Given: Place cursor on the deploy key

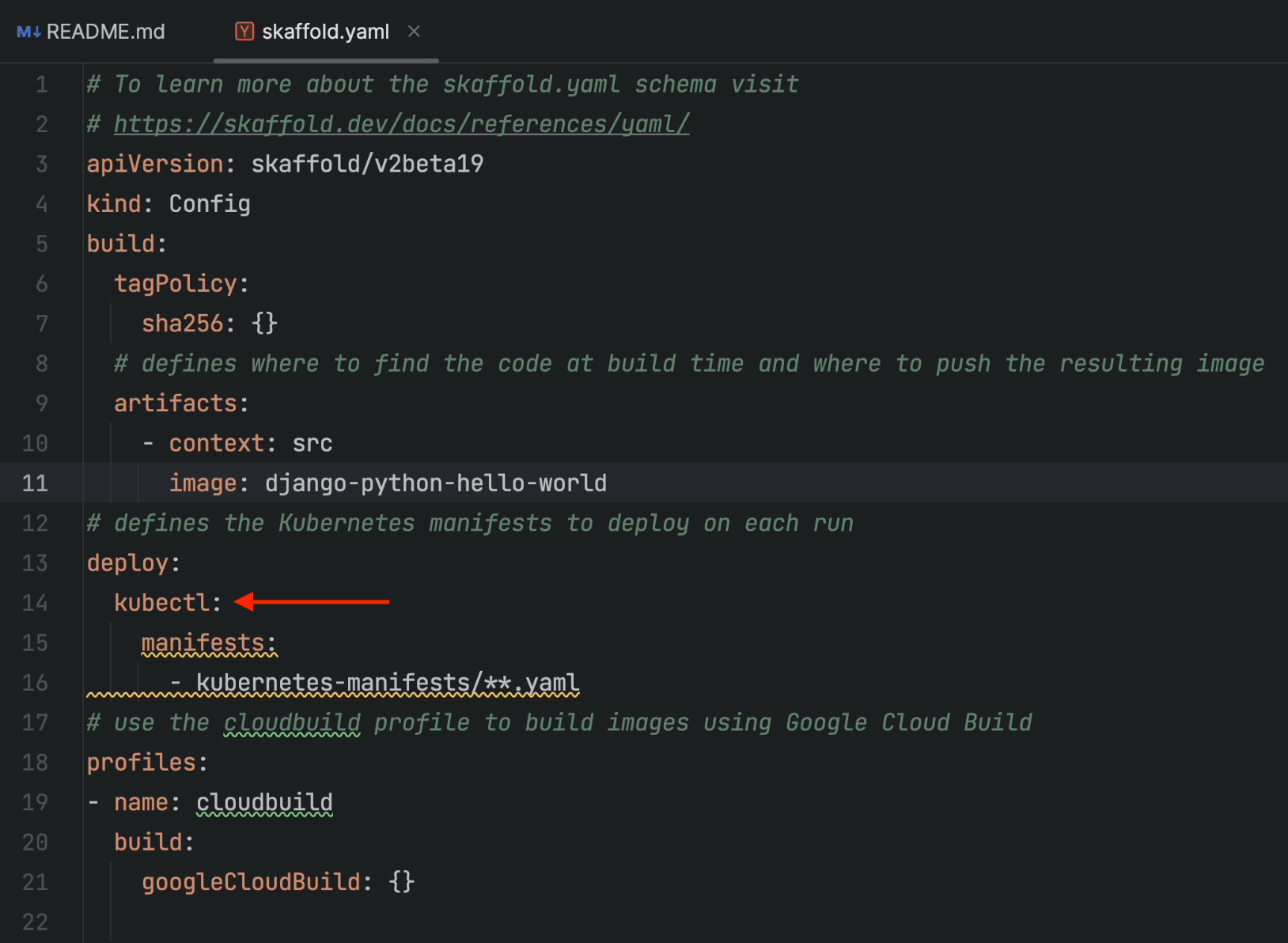Looking at the screenshot, I should [x=127, y=563].
